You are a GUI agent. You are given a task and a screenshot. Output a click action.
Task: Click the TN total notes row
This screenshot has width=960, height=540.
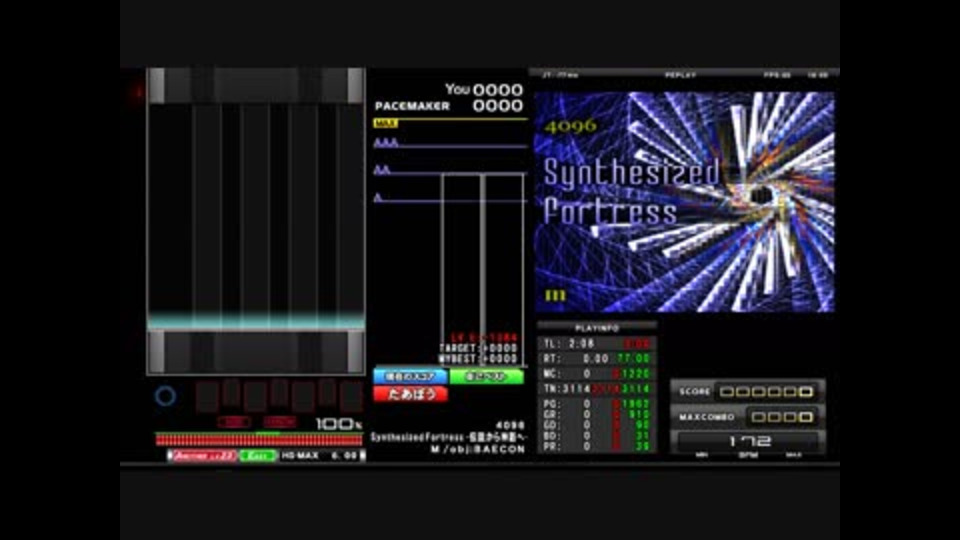pyautogui.click(x=597, y=389)
